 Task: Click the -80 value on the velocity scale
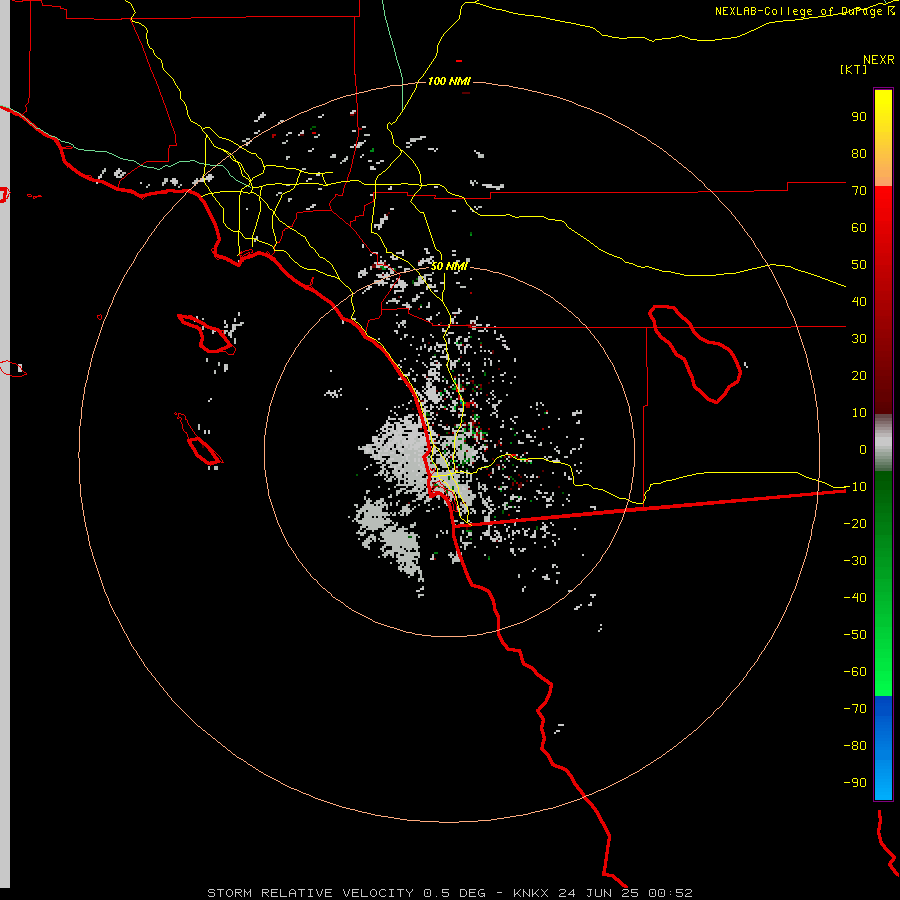pyautogui.click(x=855, y=746)
